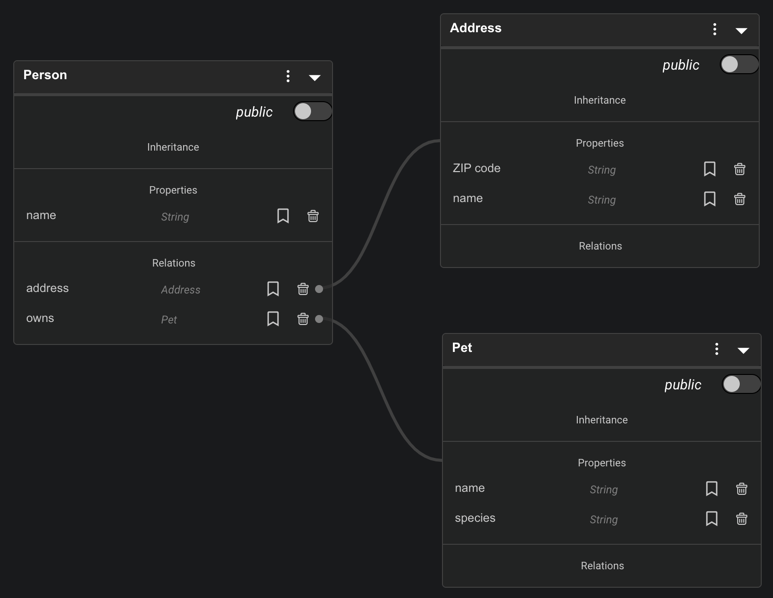Bookmark the ZIP code property in Address
Screen dimensions: 773x598
[x=710, y=169]
